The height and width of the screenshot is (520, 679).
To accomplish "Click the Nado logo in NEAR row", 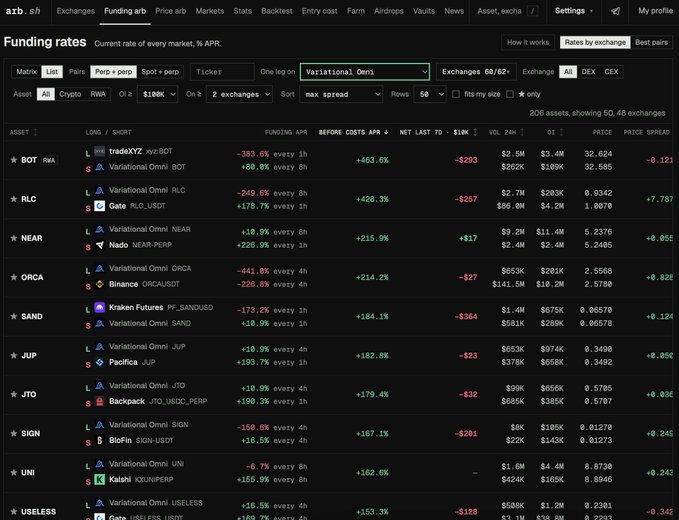I will (x=100, y=245).
